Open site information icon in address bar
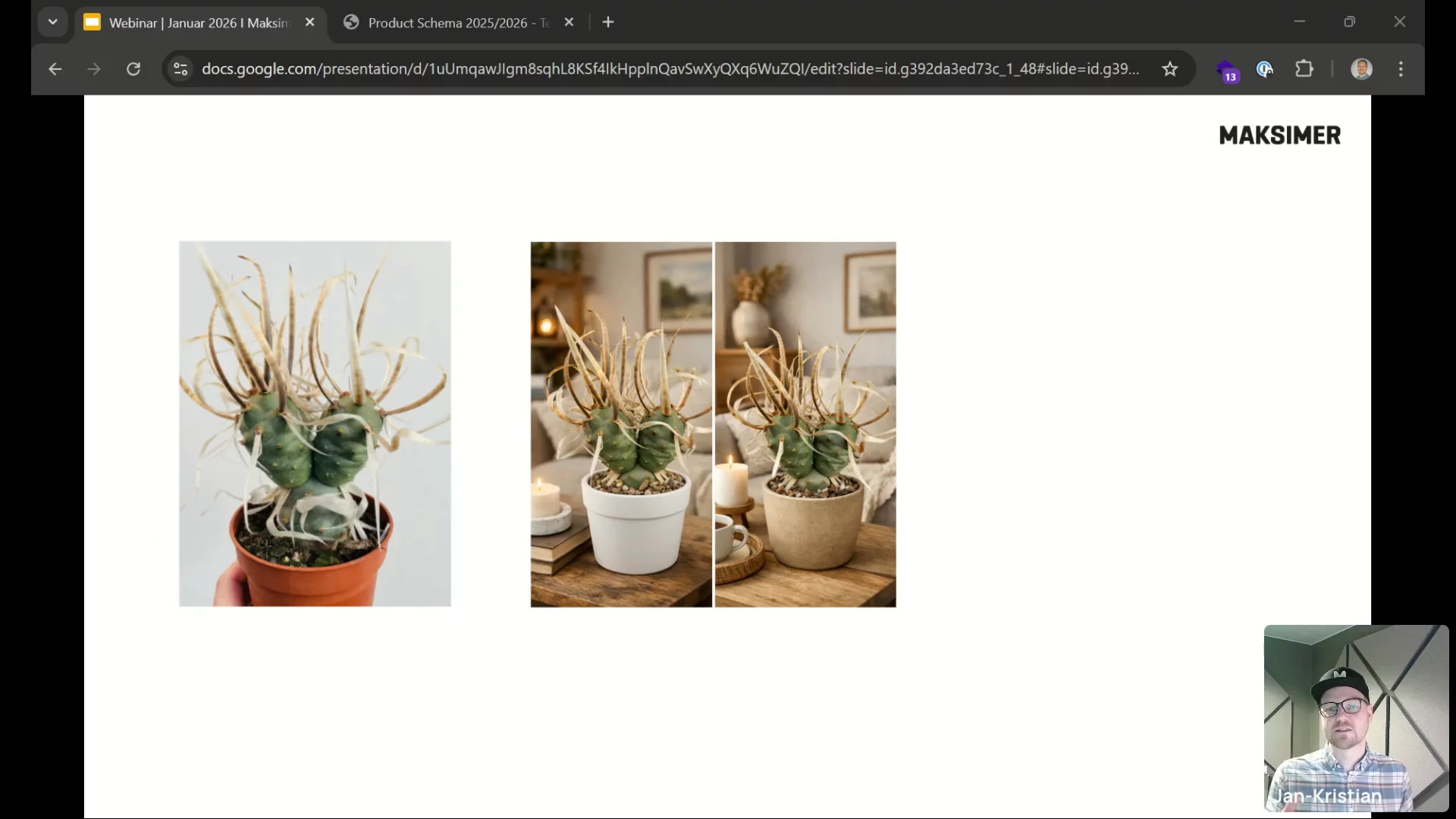1456x819 pixels. [x=180, y=69]
